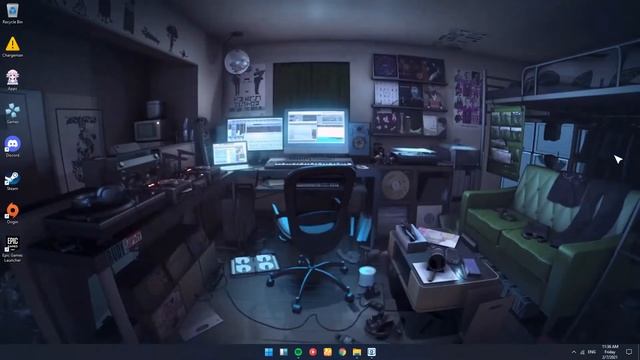Image resolution: width=640 pixels, height=360 pixels.
Task: Open the pink anime character desktop icon
Action: (12, 80)
